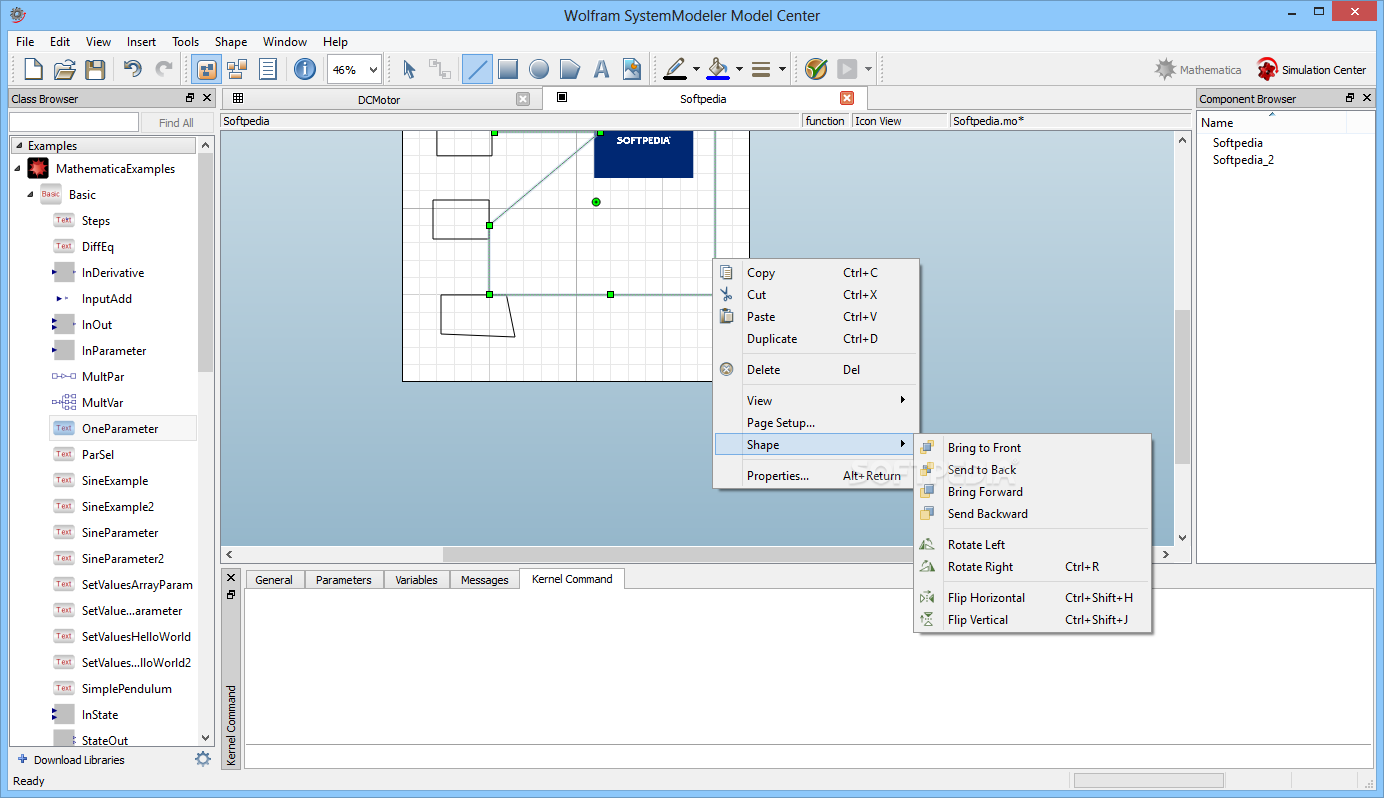The width and height of the screenshot is (1384, 798).
Task: Select the Text tool letter A
Action: click(x=601, y=69)
